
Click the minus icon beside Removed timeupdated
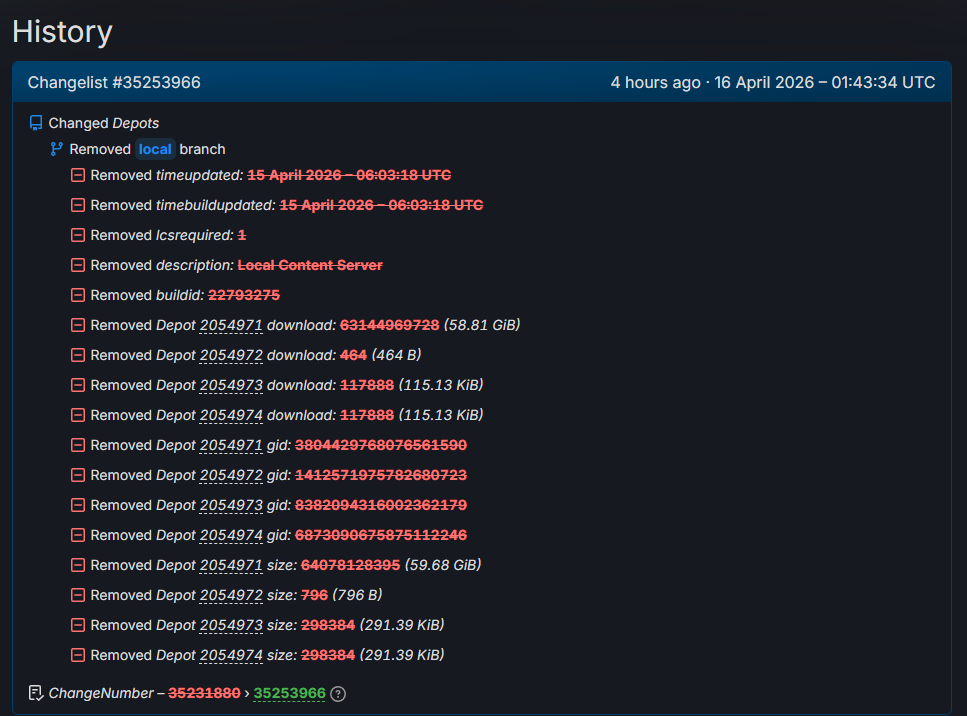click(78, 175)
